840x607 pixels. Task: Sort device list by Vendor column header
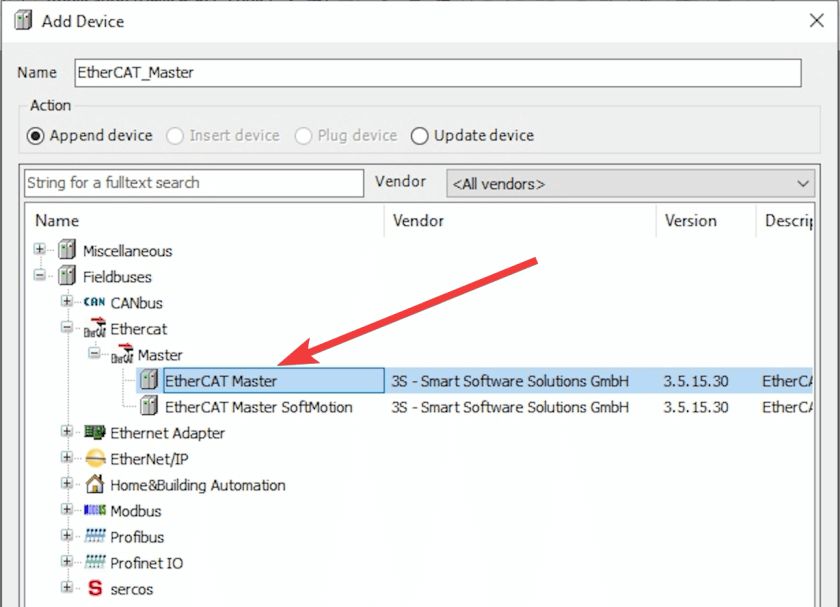(x=520, y=221)
